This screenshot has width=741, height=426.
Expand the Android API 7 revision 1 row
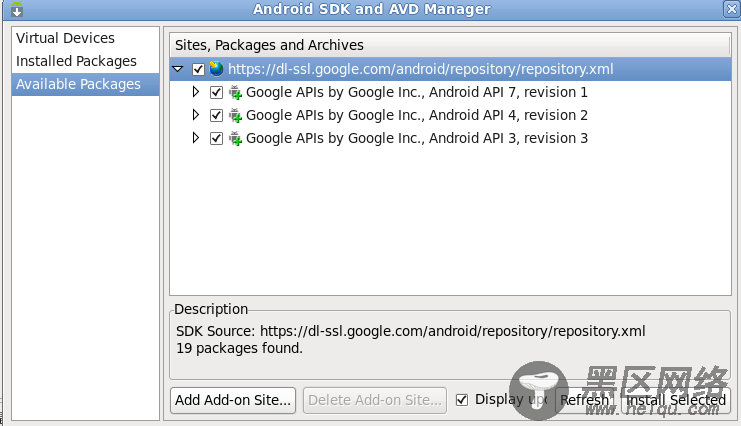tap(196, 92)
